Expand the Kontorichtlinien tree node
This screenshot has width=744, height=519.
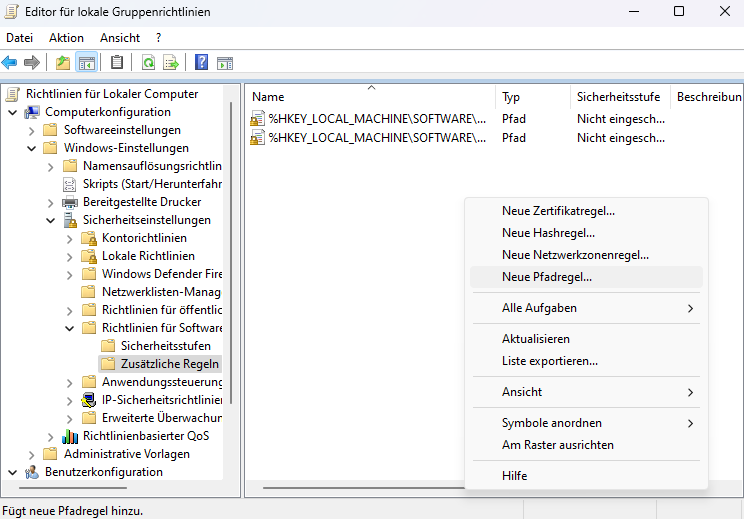(70, 238)
